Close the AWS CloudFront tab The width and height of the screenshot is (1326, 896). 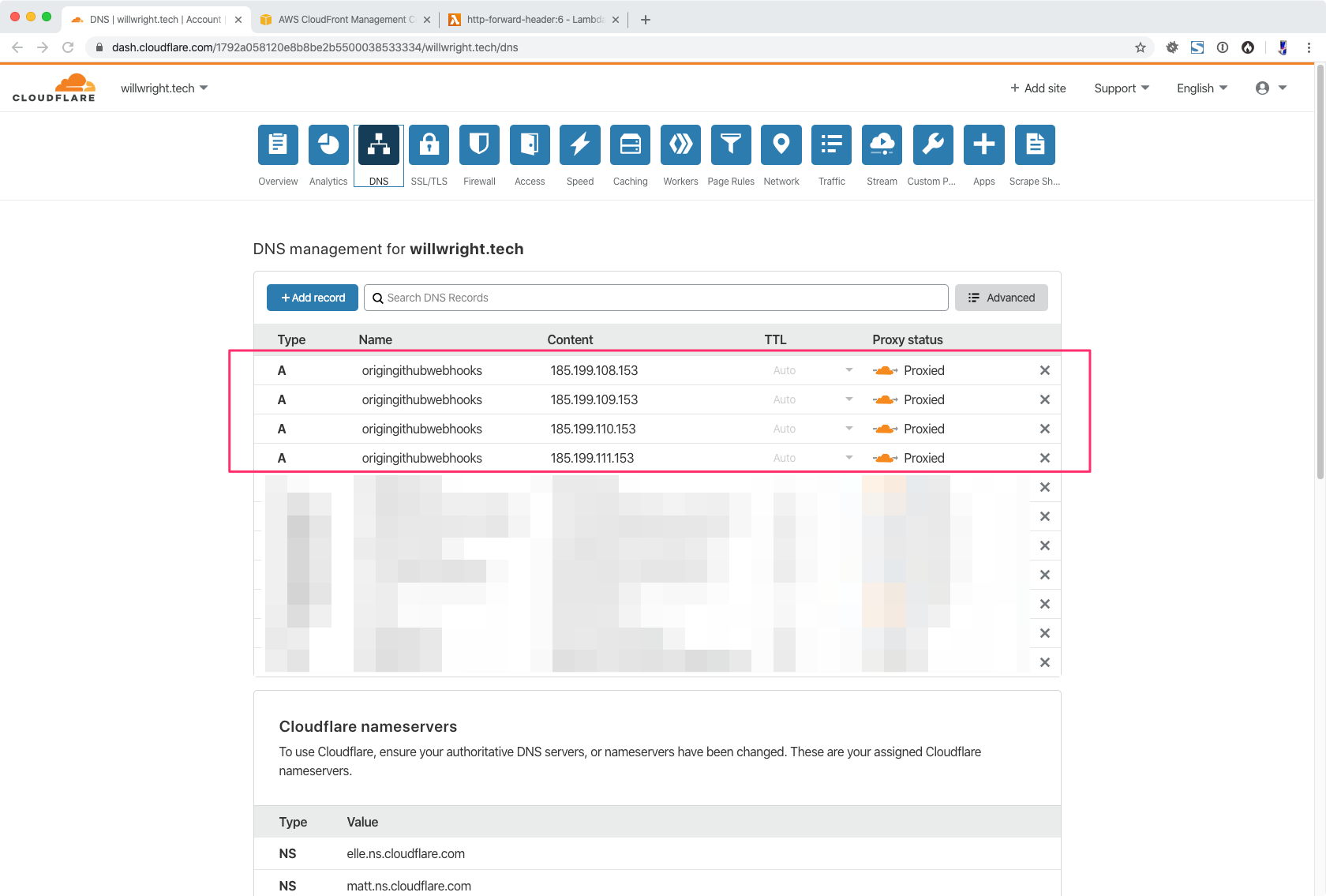427,20
